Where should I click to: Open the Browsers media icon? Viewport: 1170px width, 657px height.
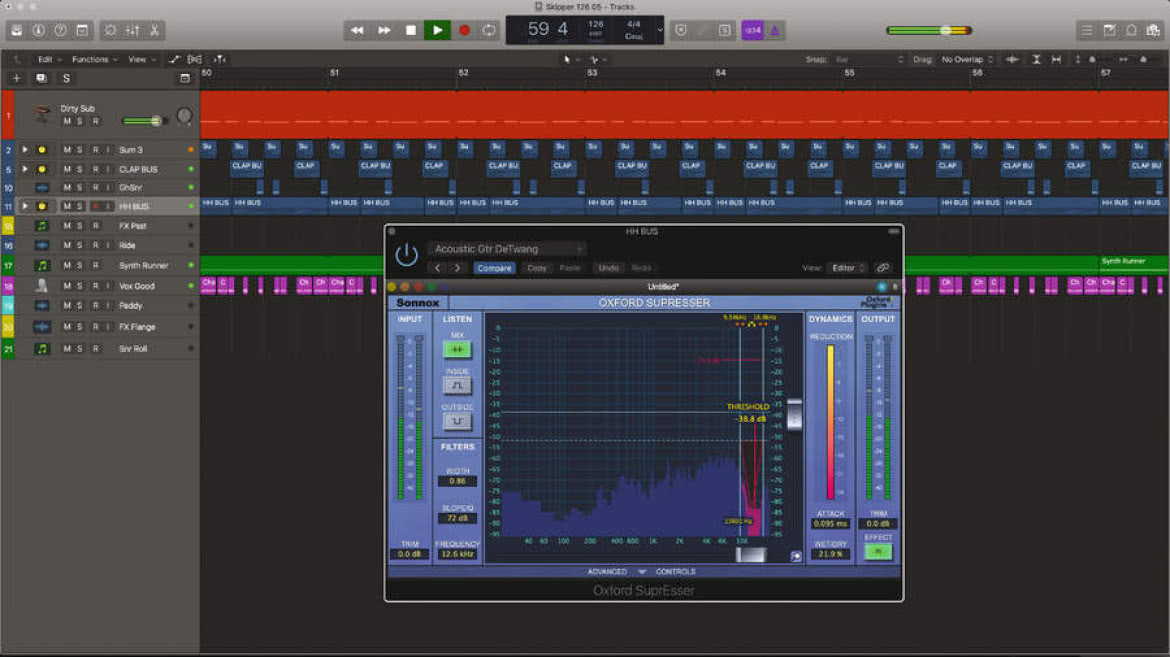coord(1153,31)
